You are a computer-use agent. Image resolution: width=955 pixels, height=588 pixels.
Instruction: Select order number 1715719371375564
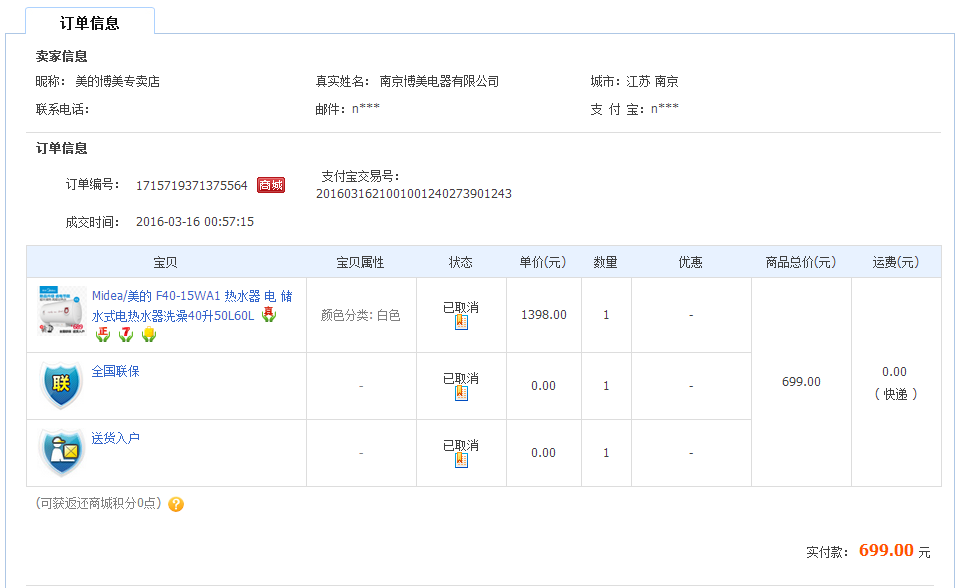pyautogui.click(x=191, y=185)
